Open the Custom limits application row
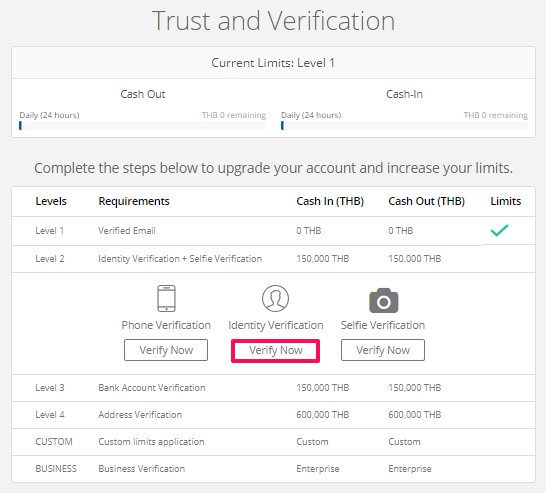This screenshot has width=546, height=493. point(273,442)
